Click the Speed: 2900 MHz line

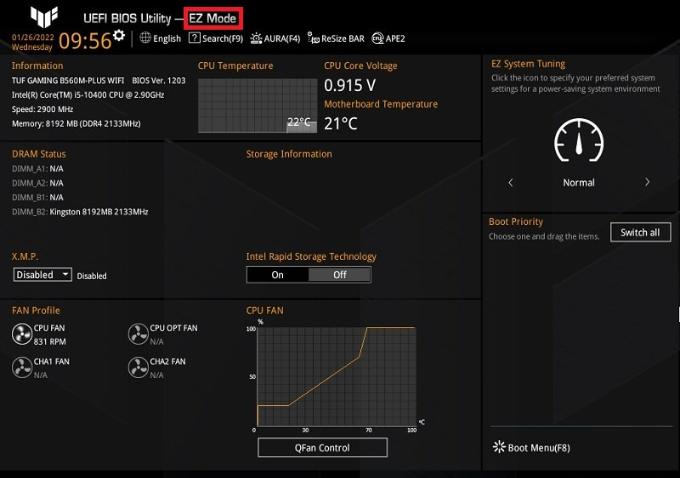(x=42, y=109)
